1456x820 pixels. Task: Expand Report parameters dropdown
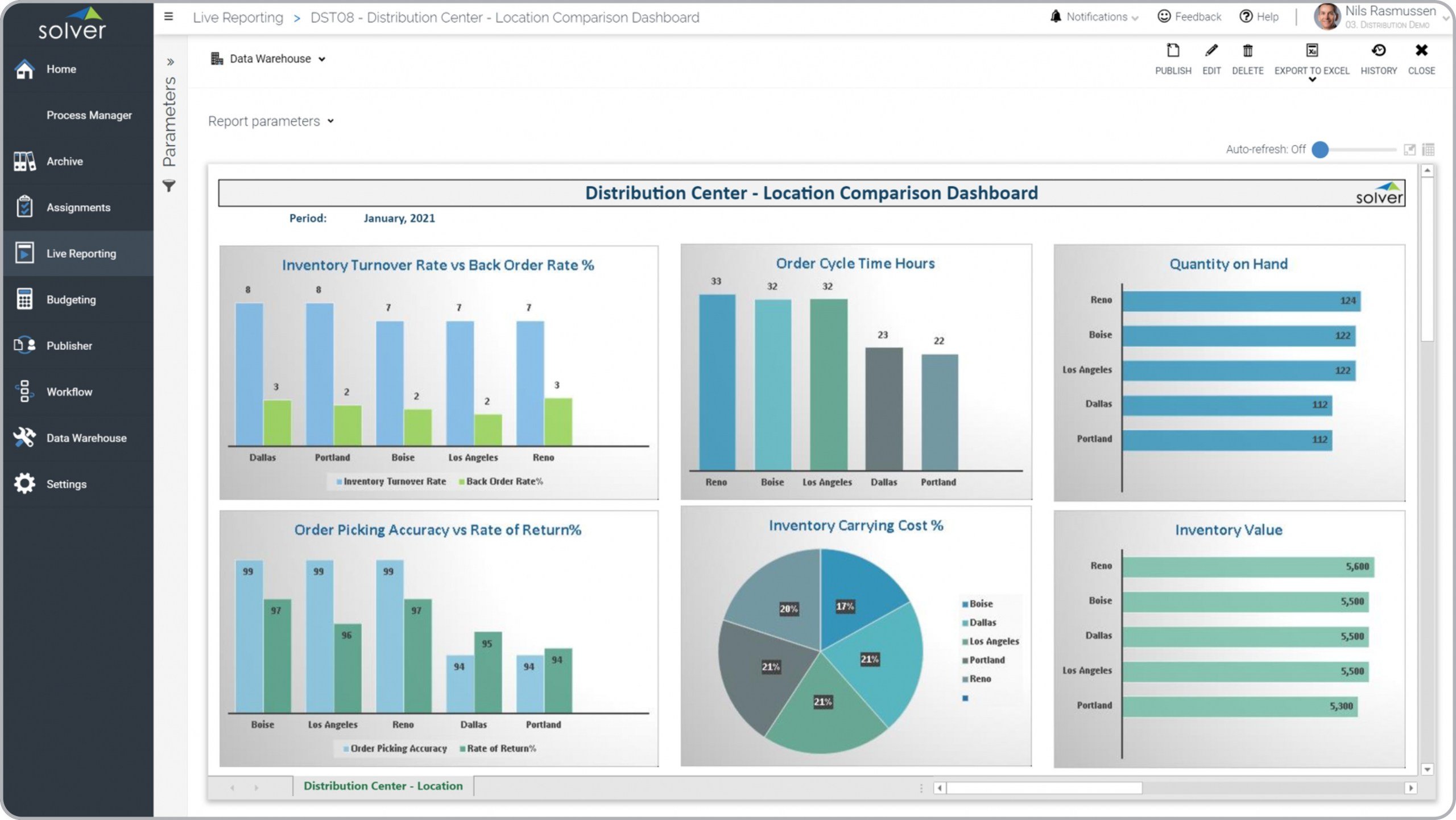click(271, 121)
